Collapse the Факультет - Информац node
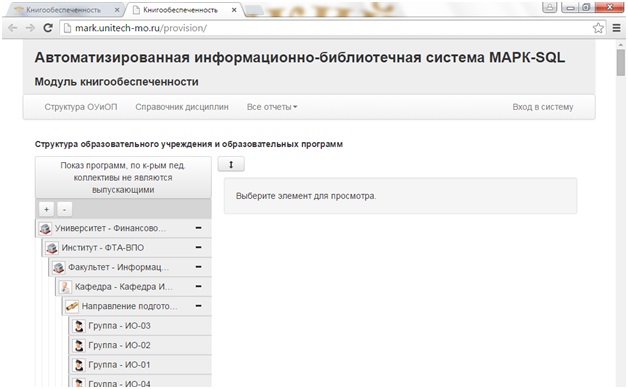This screenshot has width=628, height=389. (x=198, y=267)
